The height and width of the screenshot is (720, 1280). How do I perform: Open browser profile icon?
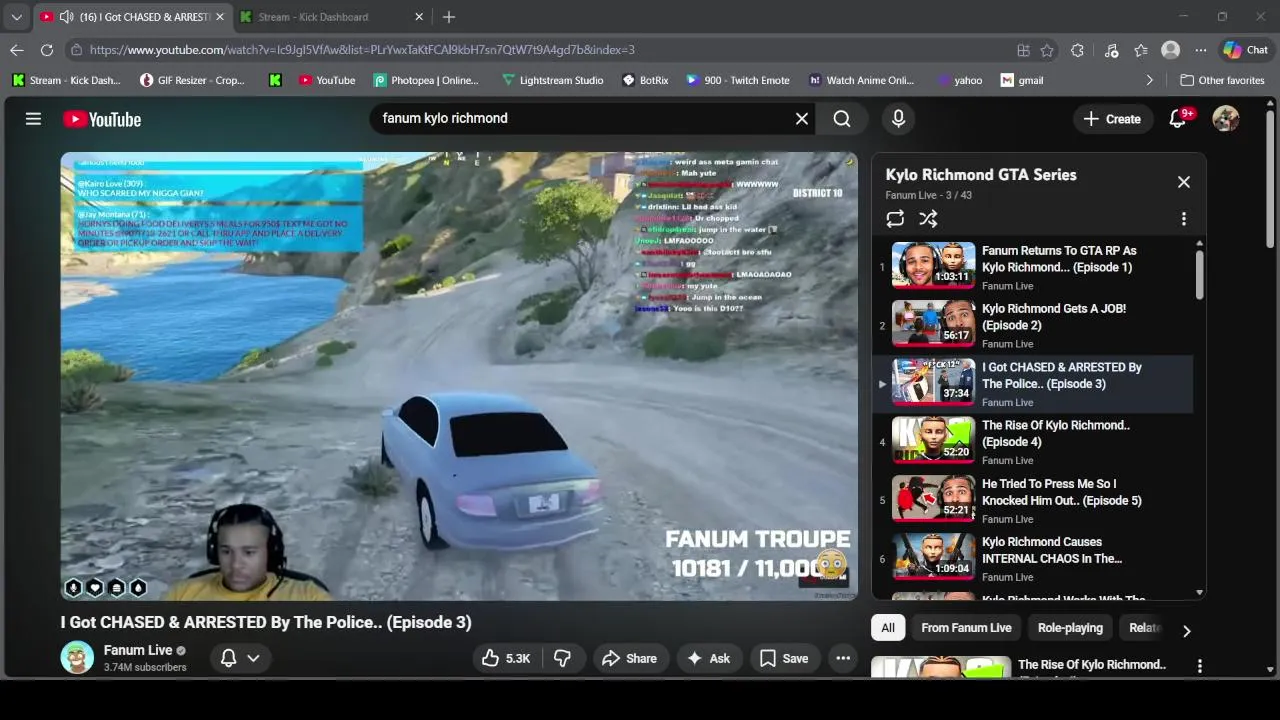click(x=1170, y=50)
